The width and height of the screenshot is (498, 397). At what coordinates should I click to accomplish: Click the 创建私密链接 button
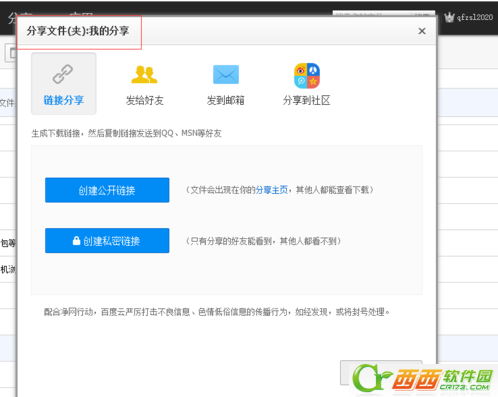pos(107,241)
